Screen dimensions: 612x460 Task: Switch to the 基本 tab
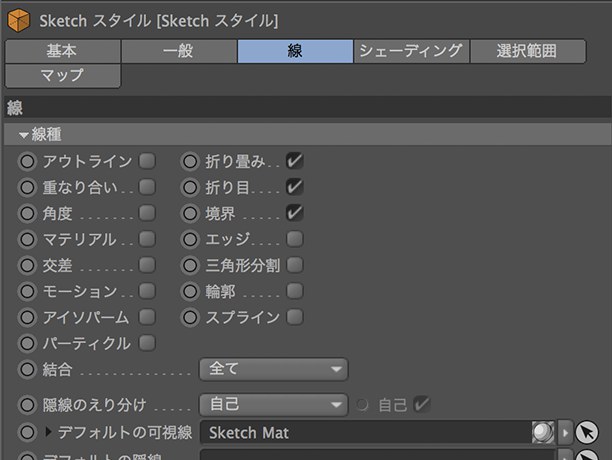pyautogui.click(x=62, y=51)
